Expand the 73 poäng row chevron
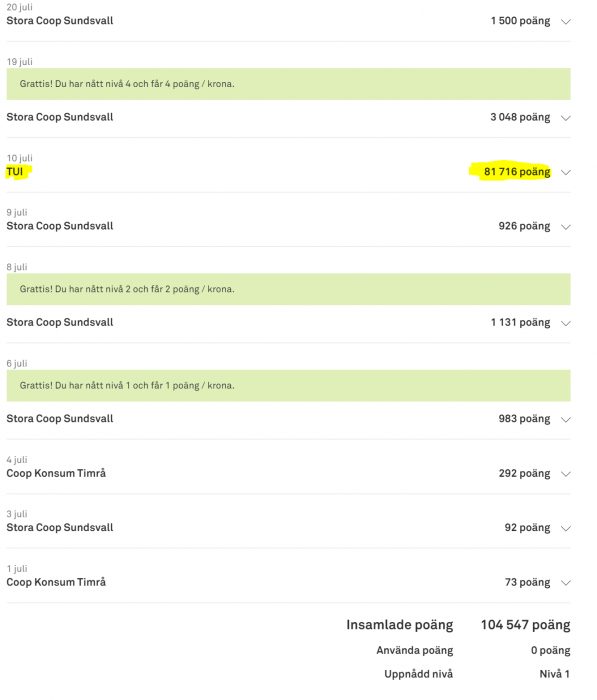 [566, 583]
